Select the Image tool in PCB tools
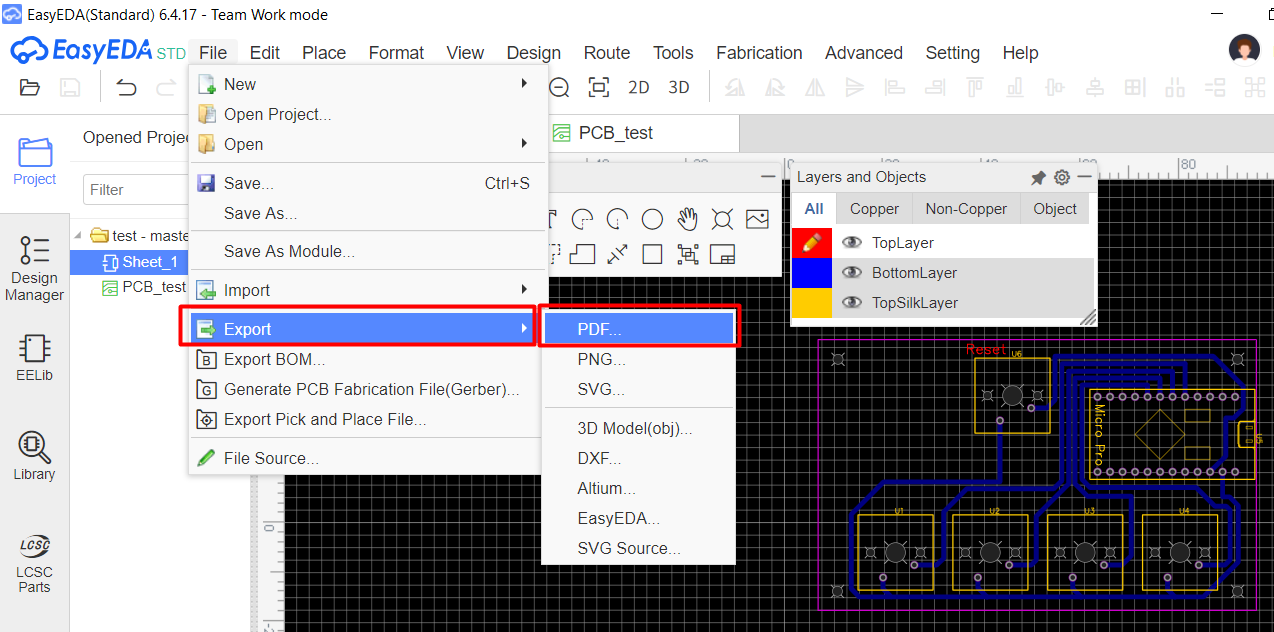The width and height of the screenshot is (1274, 632). click(757, 219)
